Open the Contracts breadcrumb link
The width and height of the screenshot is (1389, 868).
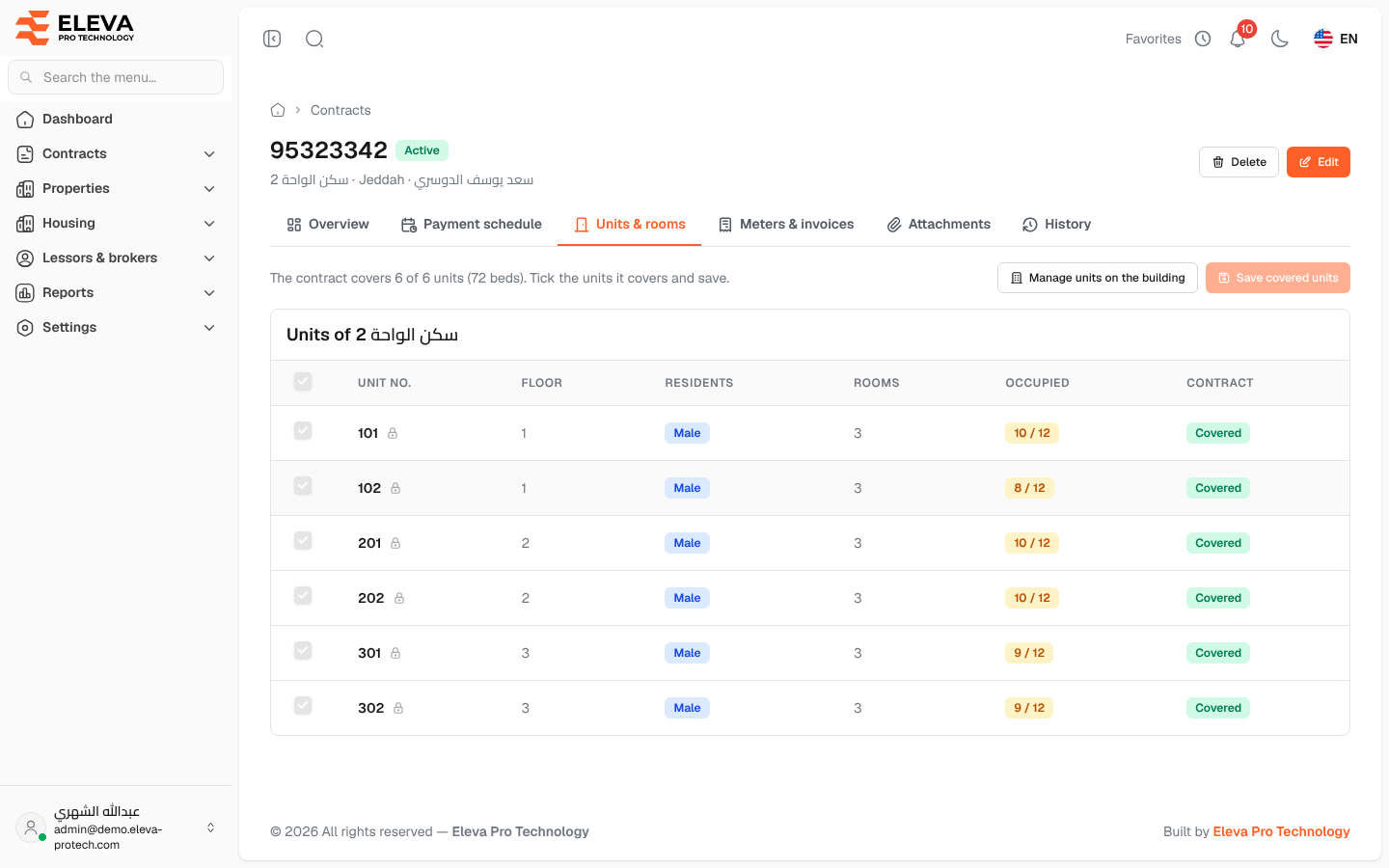click(x=340, y=110)
